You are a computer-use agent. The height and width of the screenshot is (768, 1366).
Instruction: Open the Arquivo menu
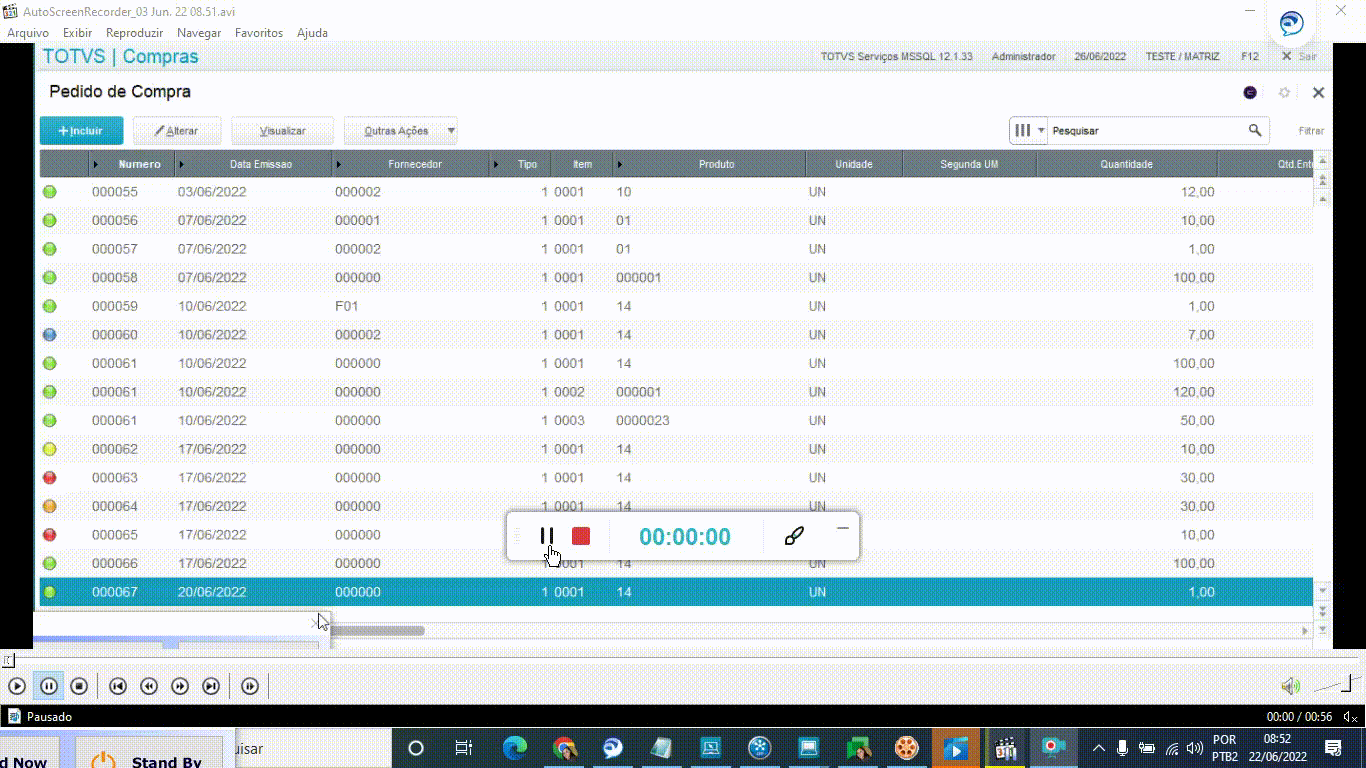tap(28, 33)
